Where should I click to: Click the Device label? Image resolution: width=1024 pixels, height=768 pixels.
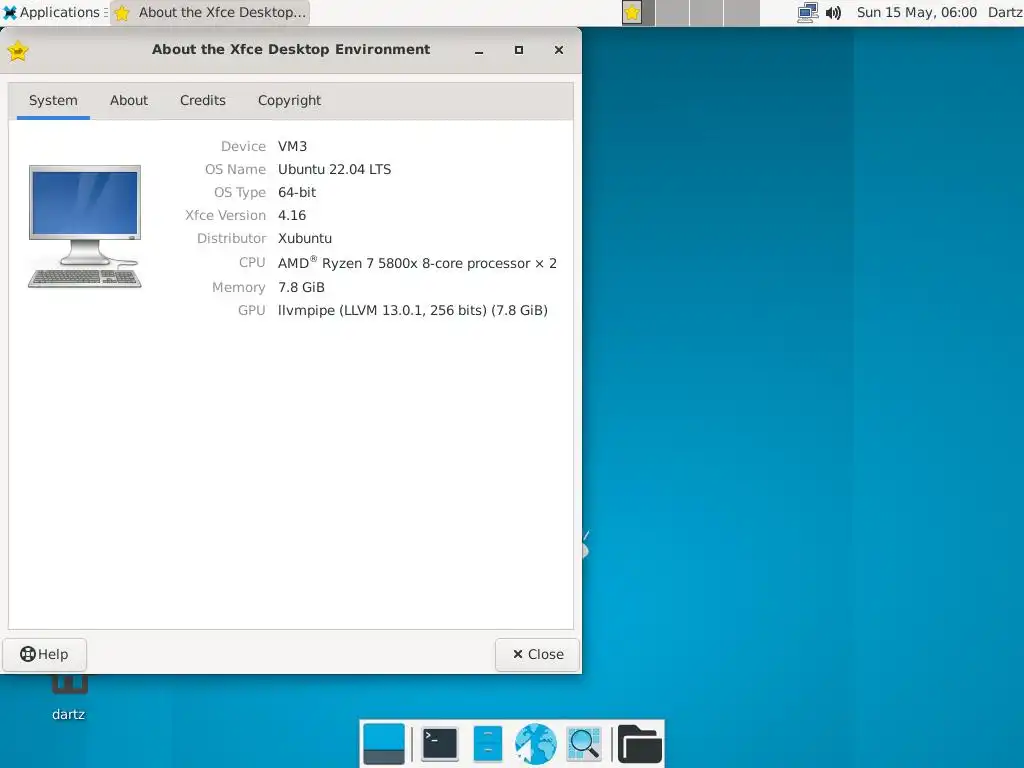[x=243, y=146]
